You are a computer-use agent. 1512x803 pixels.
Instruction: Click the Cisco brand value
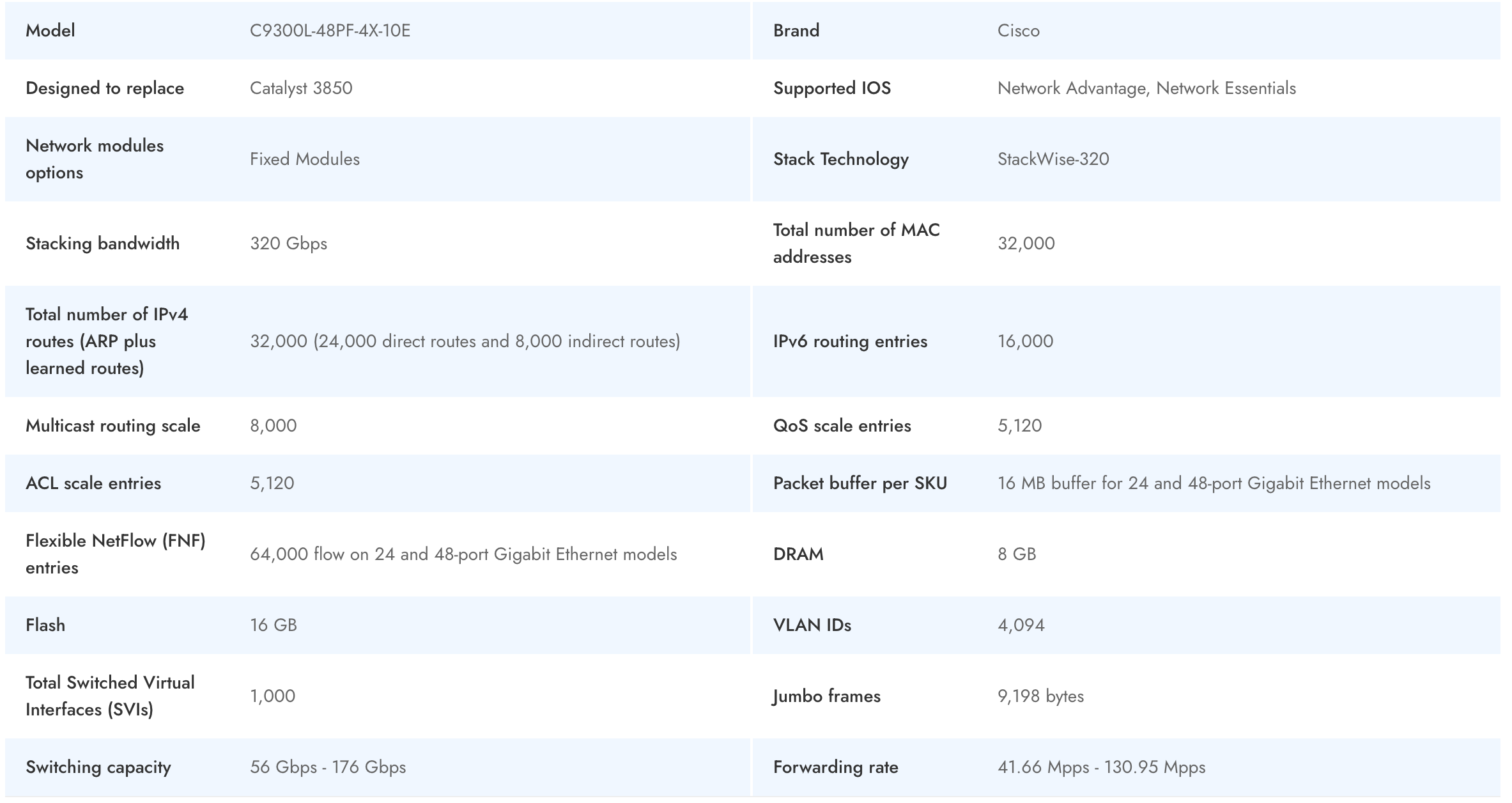pyautogui.click(x=1018, y=31)
